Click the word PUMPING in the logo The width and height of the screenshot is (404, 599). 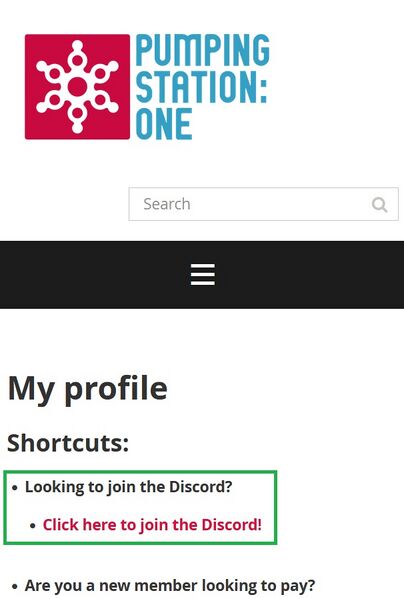coord(203,50)
